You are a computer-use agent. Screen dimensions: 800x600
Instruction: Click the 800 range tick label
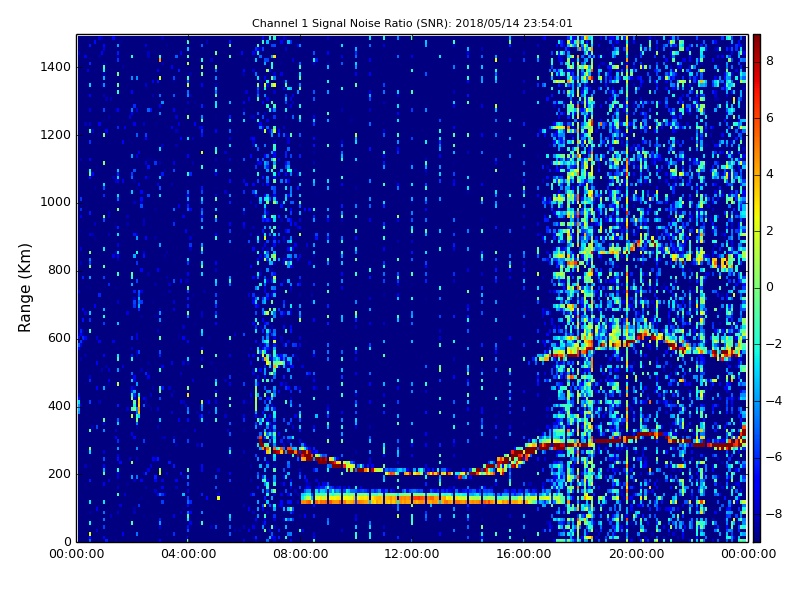point(59,270)
